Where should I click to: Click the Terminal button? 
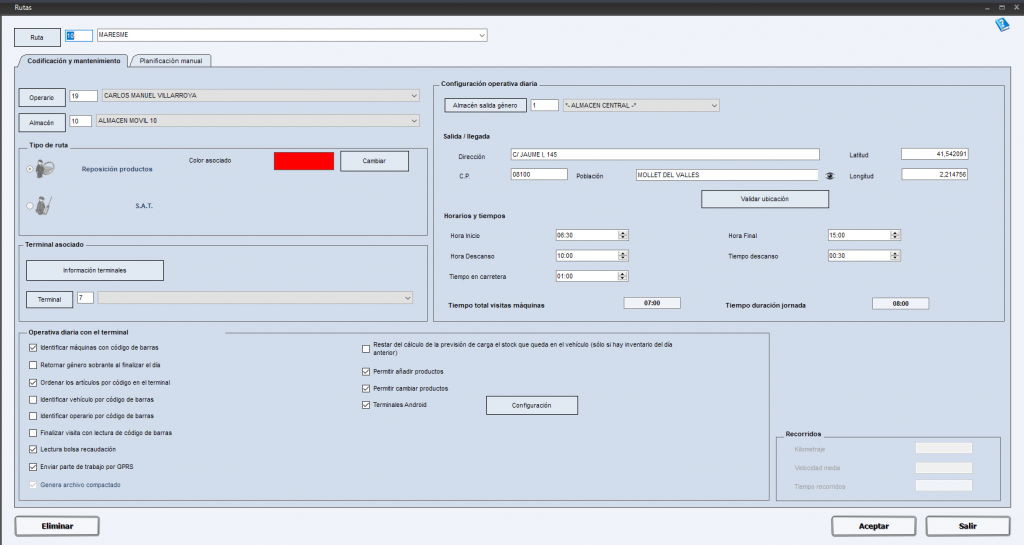tap(49, 300)
